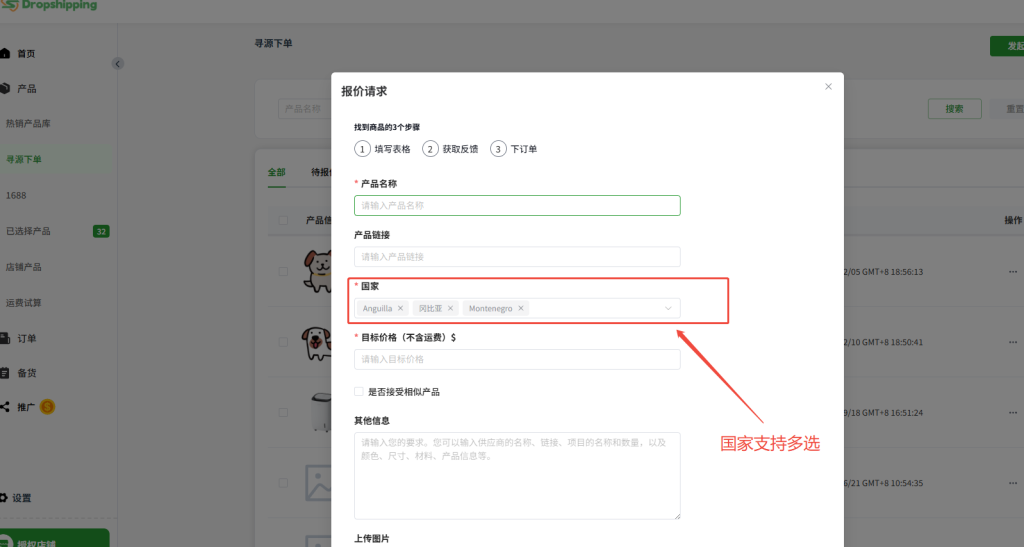The image size is (1024, 547).
Task: Enable 是否接受相似产品 checkbox
Action: 359,392
